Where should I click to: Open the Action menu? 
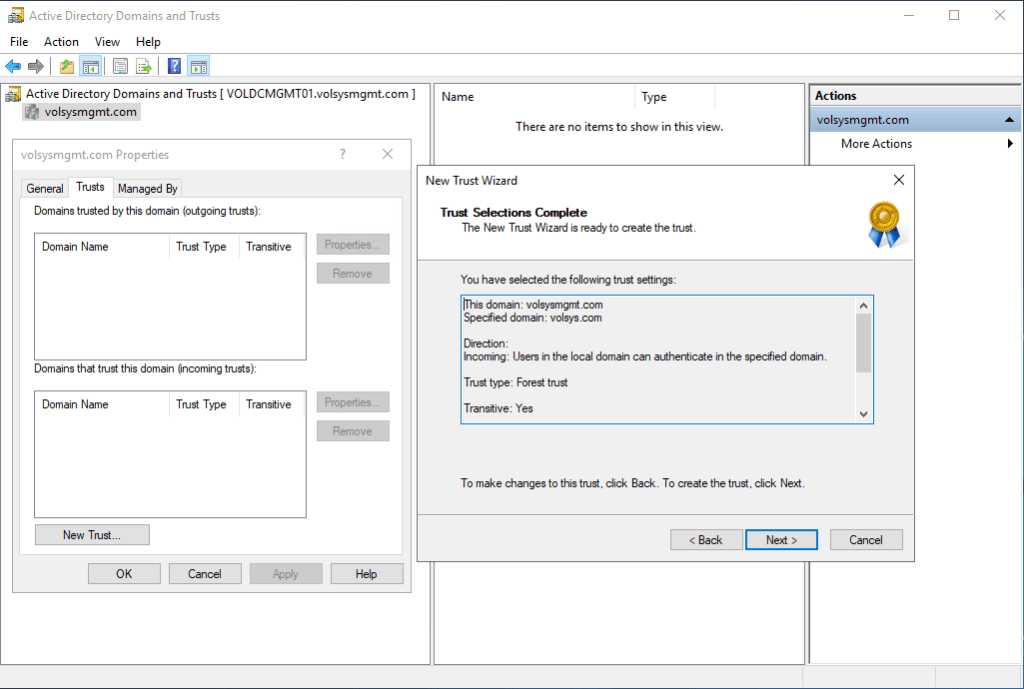pyautogui.click(x=61, y=42)
